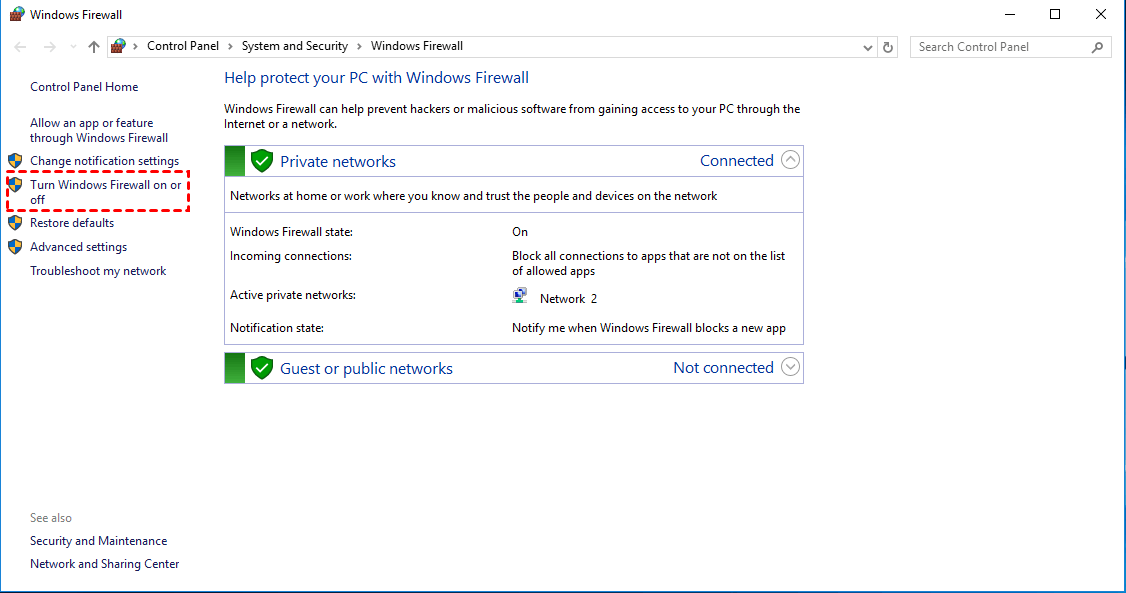
Task: Expand the chevron after Control Panel breadcrumb
Action: click(x=231, y=47)
